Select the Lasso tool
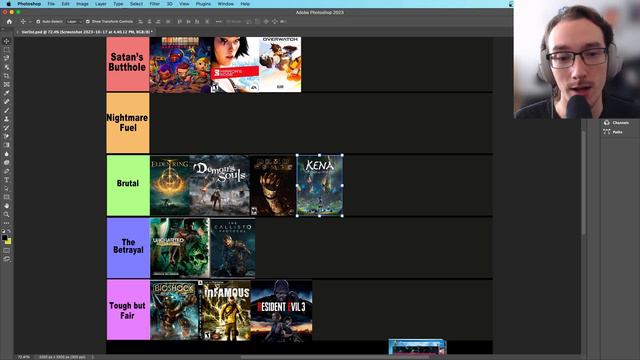The height and width of the screenshot is (360, 640). [7, 58]
